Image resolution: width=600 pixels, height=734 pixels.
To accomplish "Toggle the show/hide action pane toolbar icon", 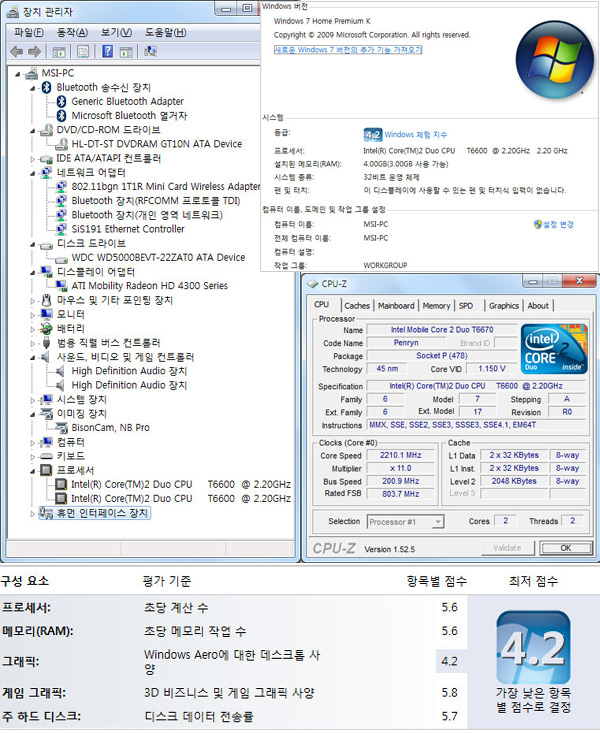I will (126, 51).
